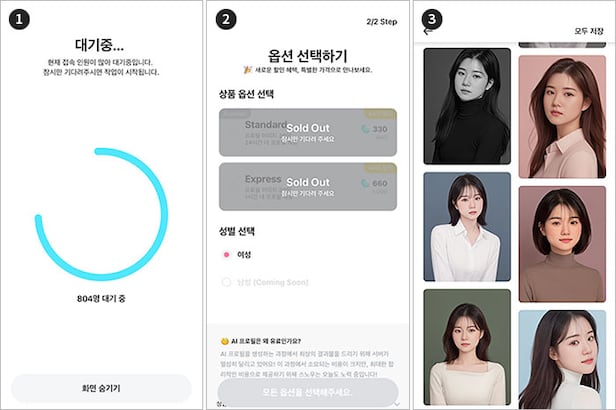Open the black-and-white portrait thumbnail
The height and width of the screenshot is (410, 616).
[x=467, y=106]
